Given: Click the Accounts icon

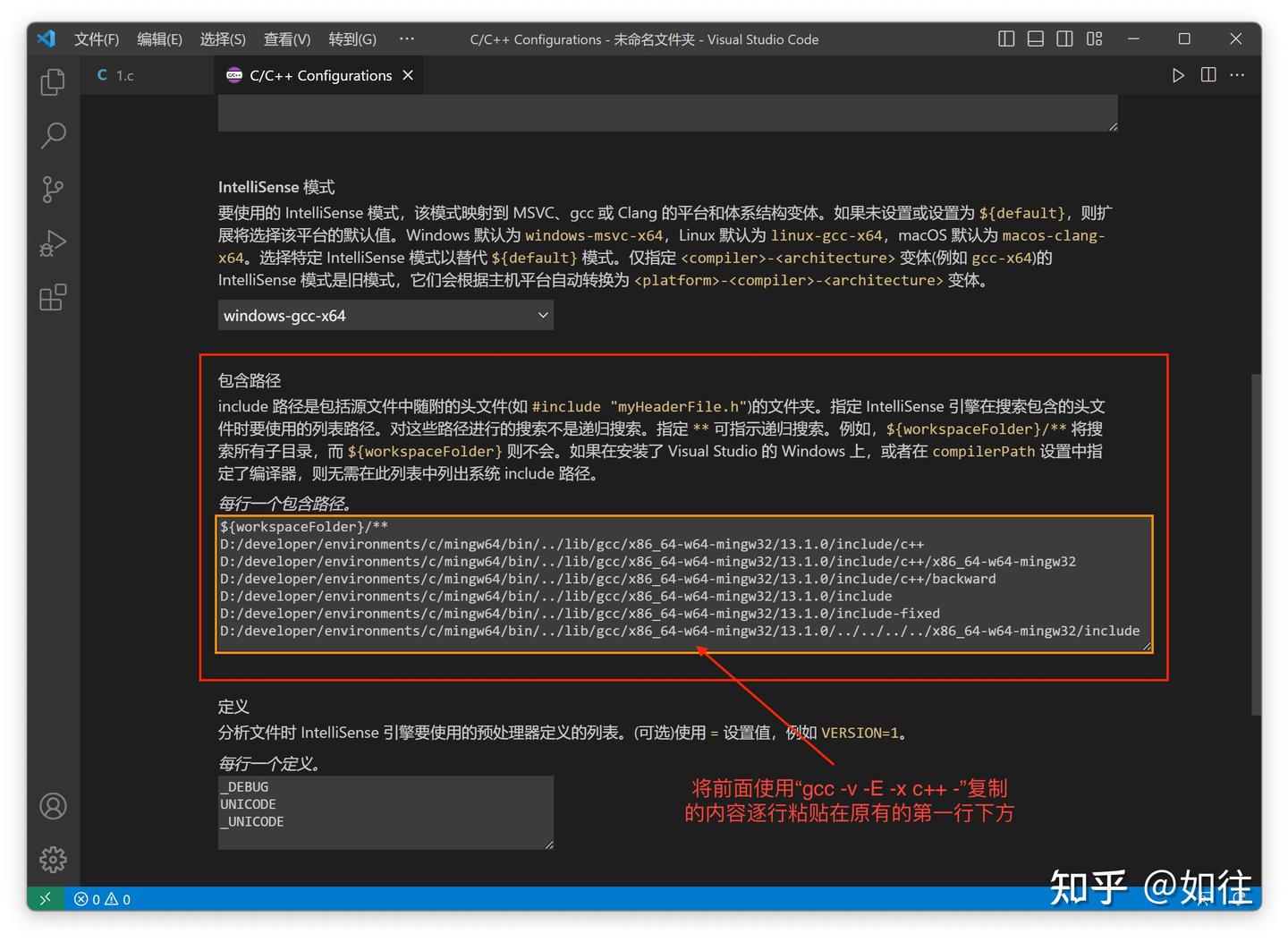Looking at the screenshot, I should pyautogui.click(x=52, y=806).
